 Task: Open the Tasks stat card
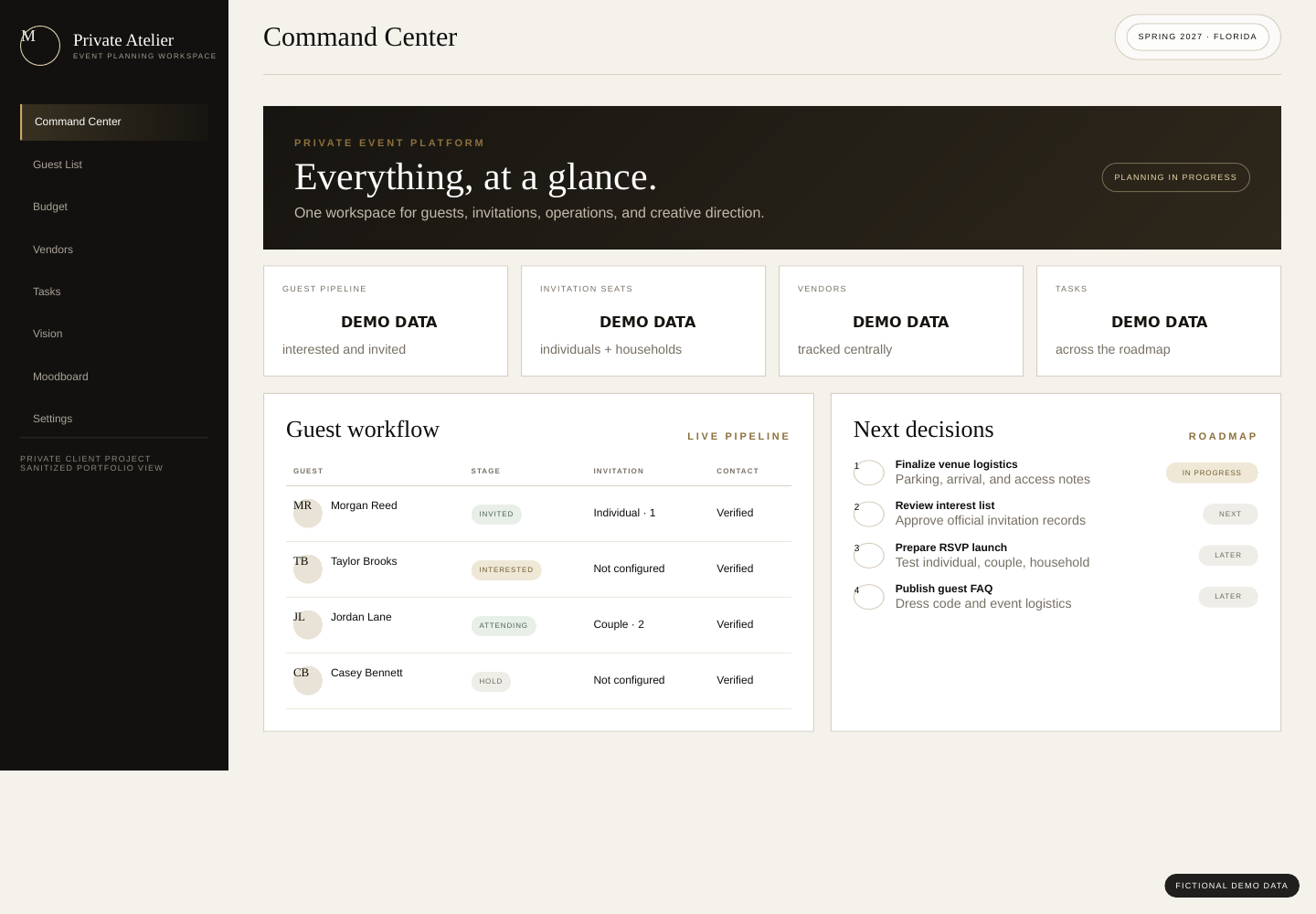click(x=1159, y=321)
